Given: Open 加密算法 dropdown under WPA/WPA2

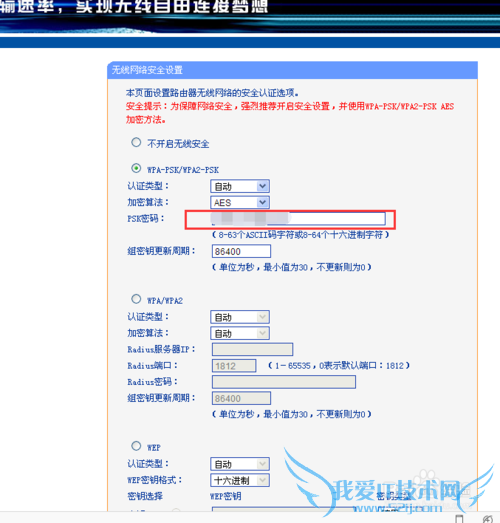Looking at the screenshot, I should tap(240, 333).
